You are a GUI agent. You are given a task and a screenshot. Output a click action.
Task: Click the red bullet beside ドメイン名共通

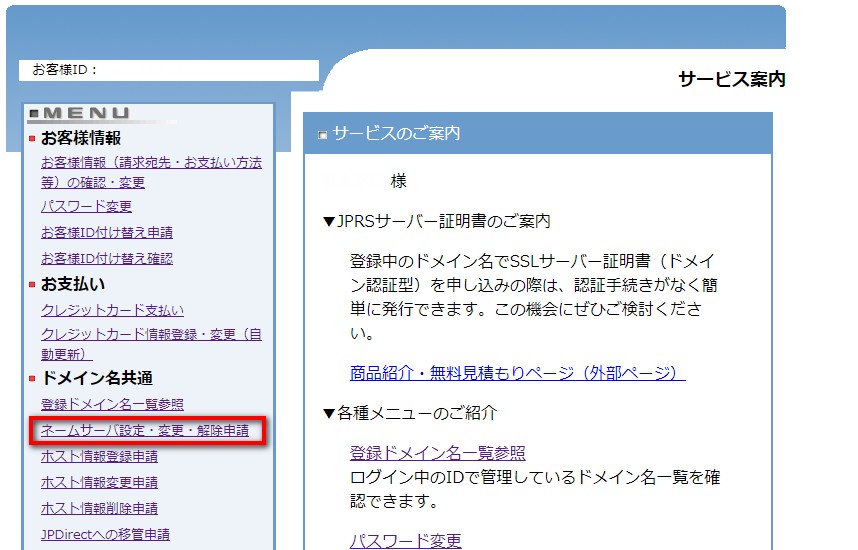(x=32, y=378)
